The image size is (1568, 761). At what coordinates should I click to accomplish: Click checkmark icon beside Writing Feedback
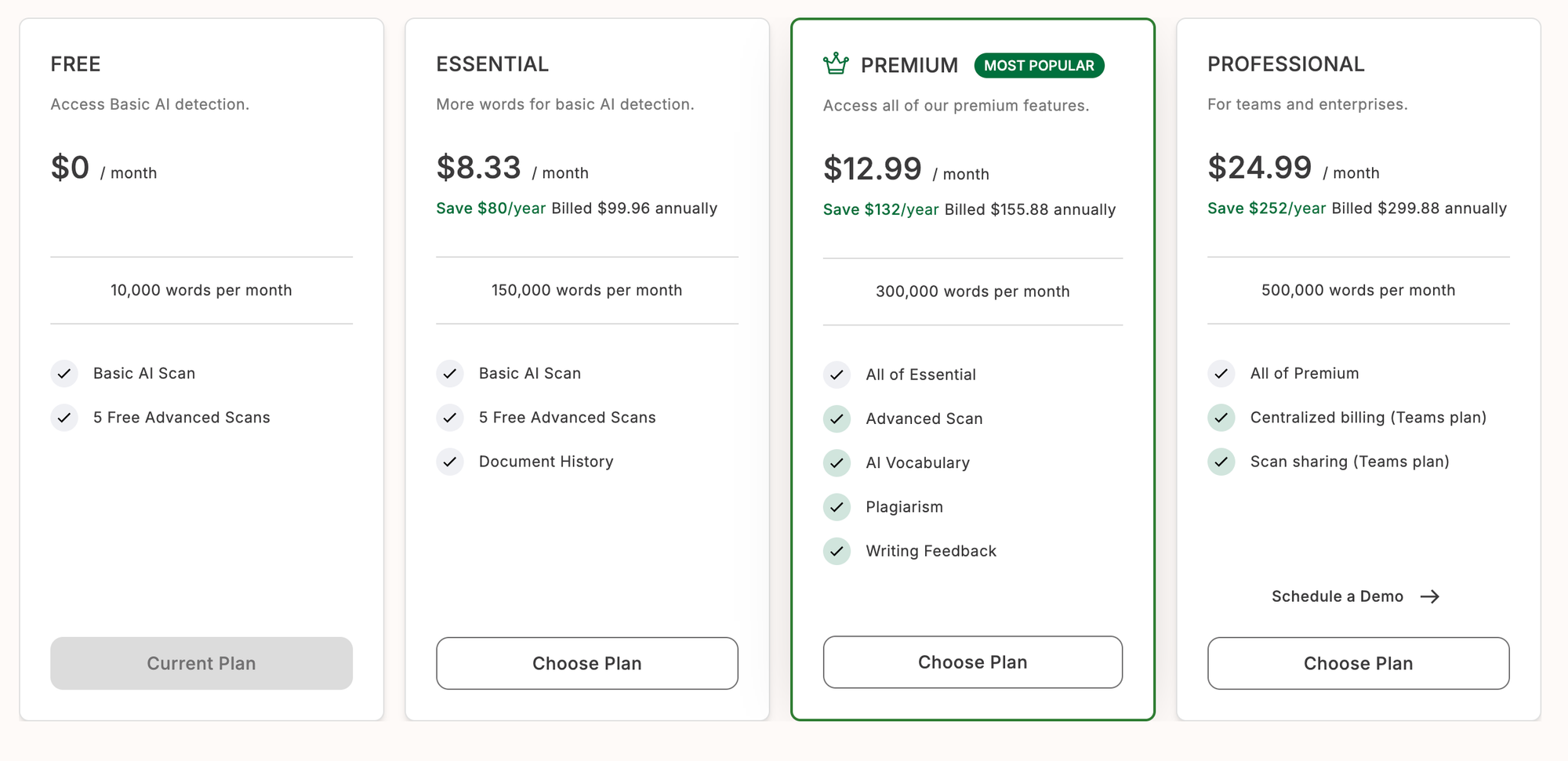[x=837, y=551]
